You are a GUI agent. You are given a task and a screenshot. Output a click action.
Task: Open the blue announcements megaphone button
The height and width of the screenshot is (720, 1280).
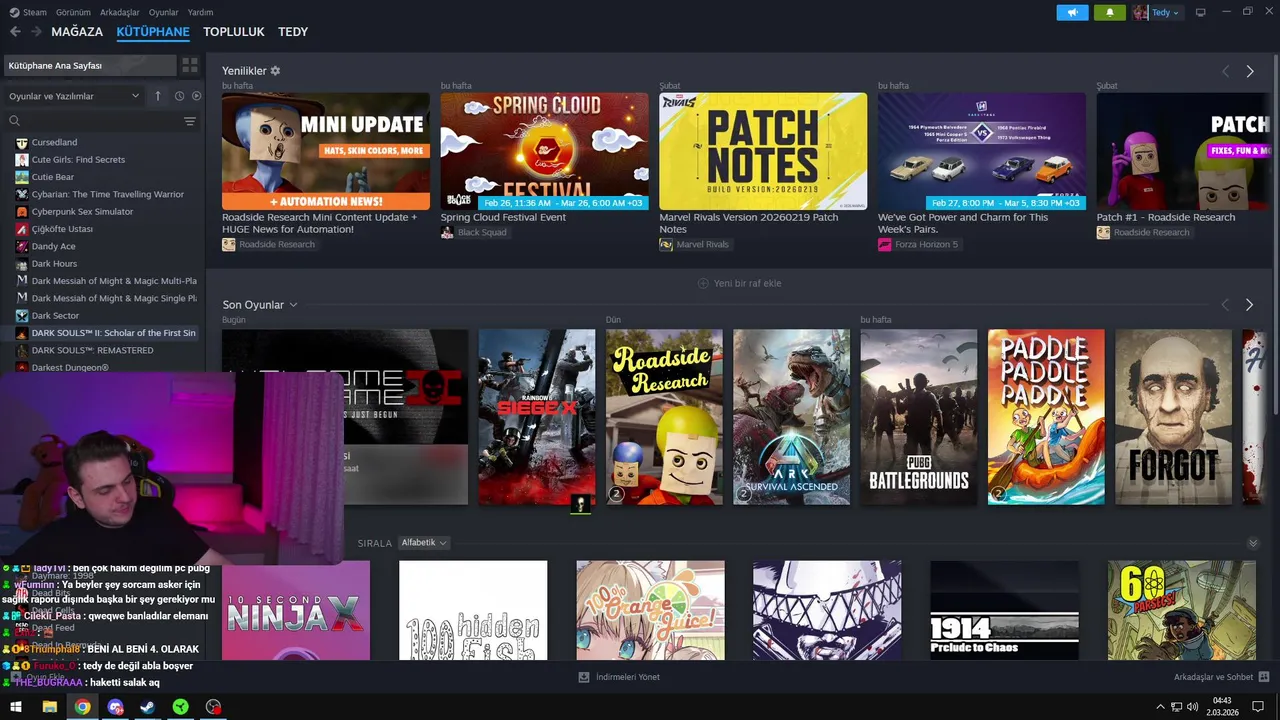[1072, 12]
